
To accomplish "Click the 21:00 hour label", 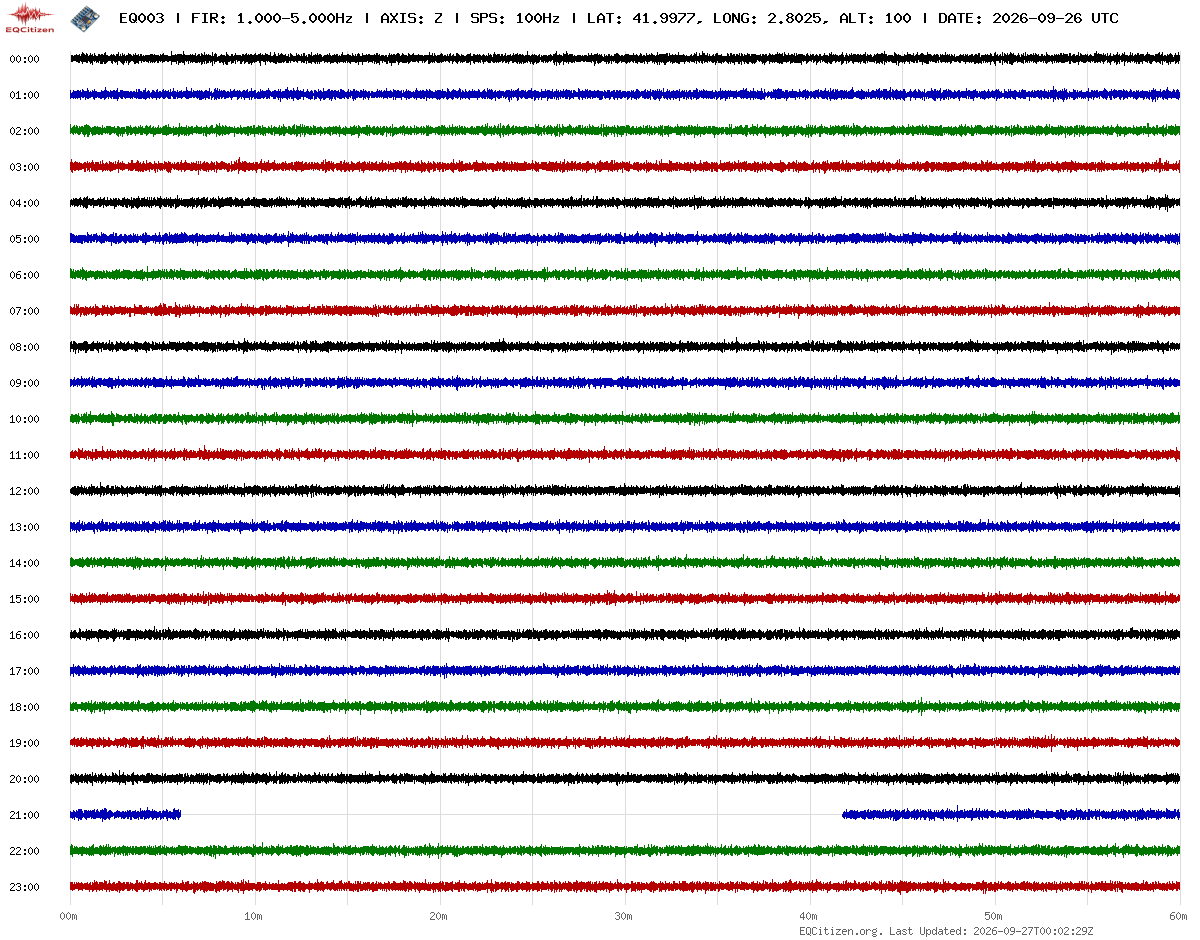I will click(x=24, y=815).
